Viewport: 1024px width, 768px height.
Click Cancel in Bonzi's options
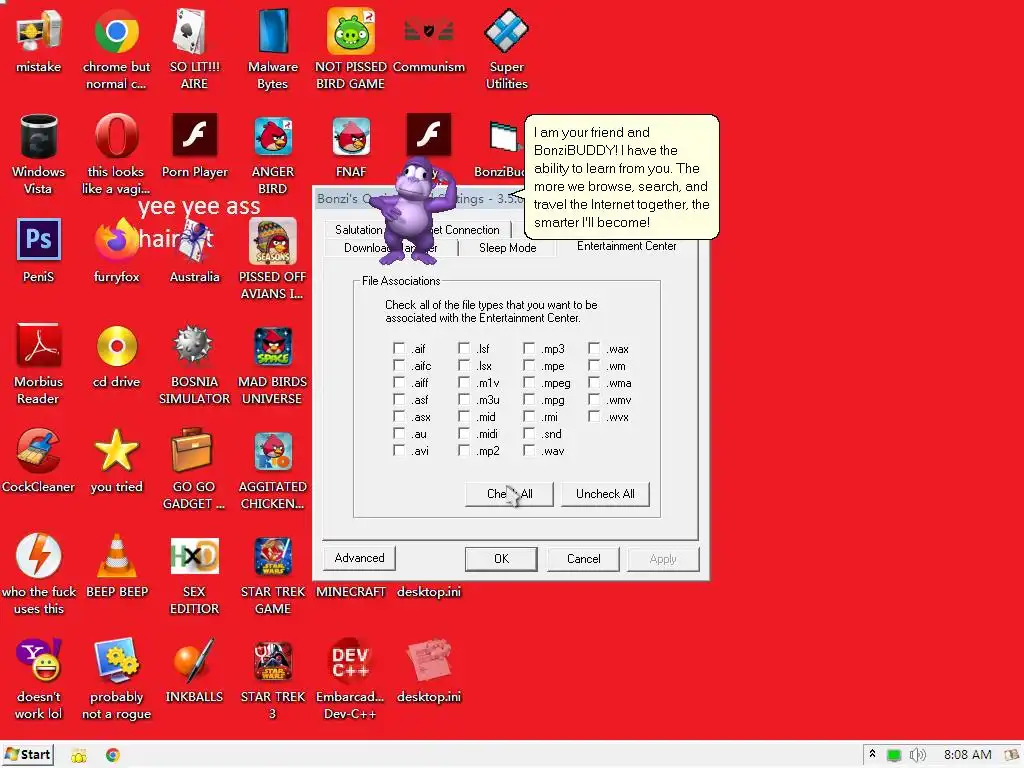[x=583, y=558]
